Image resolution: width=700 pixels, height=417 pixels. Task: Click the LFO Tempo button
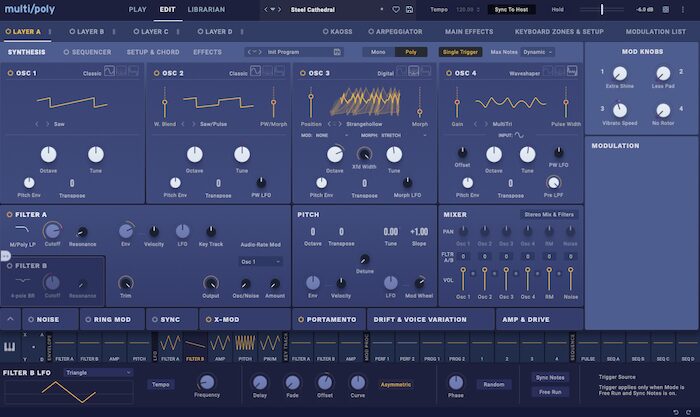click(161, 384)
